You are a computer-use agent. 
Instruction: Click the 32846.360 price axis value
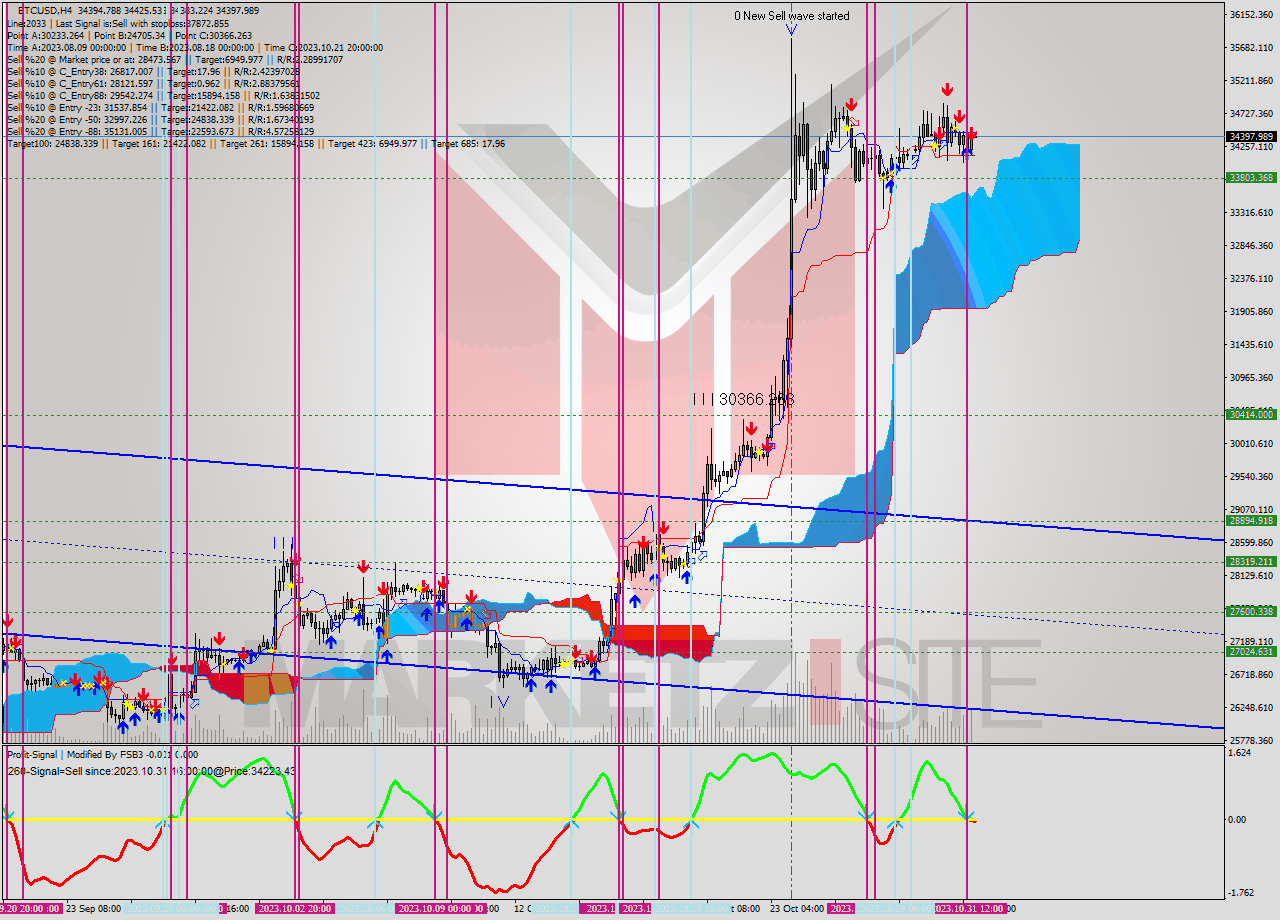click(x=1251, y=246)
